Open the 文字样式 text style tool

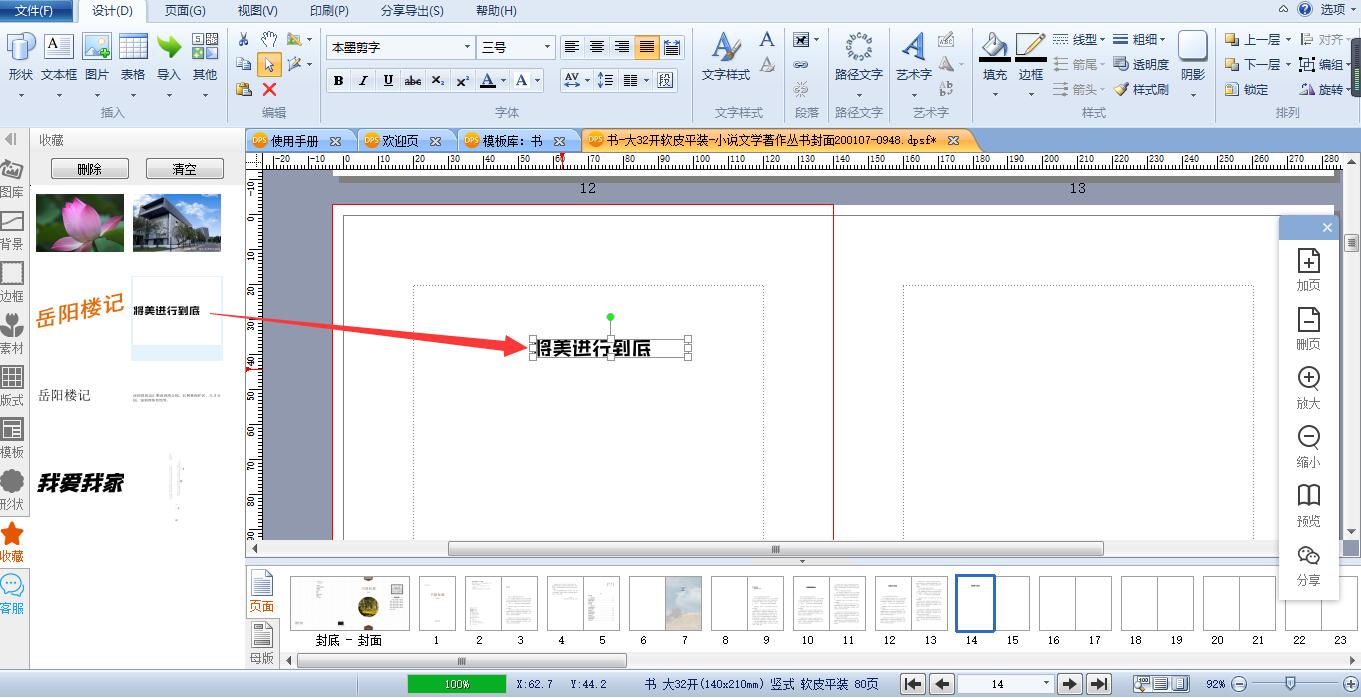pyautogui.click(x=726, y=58)
